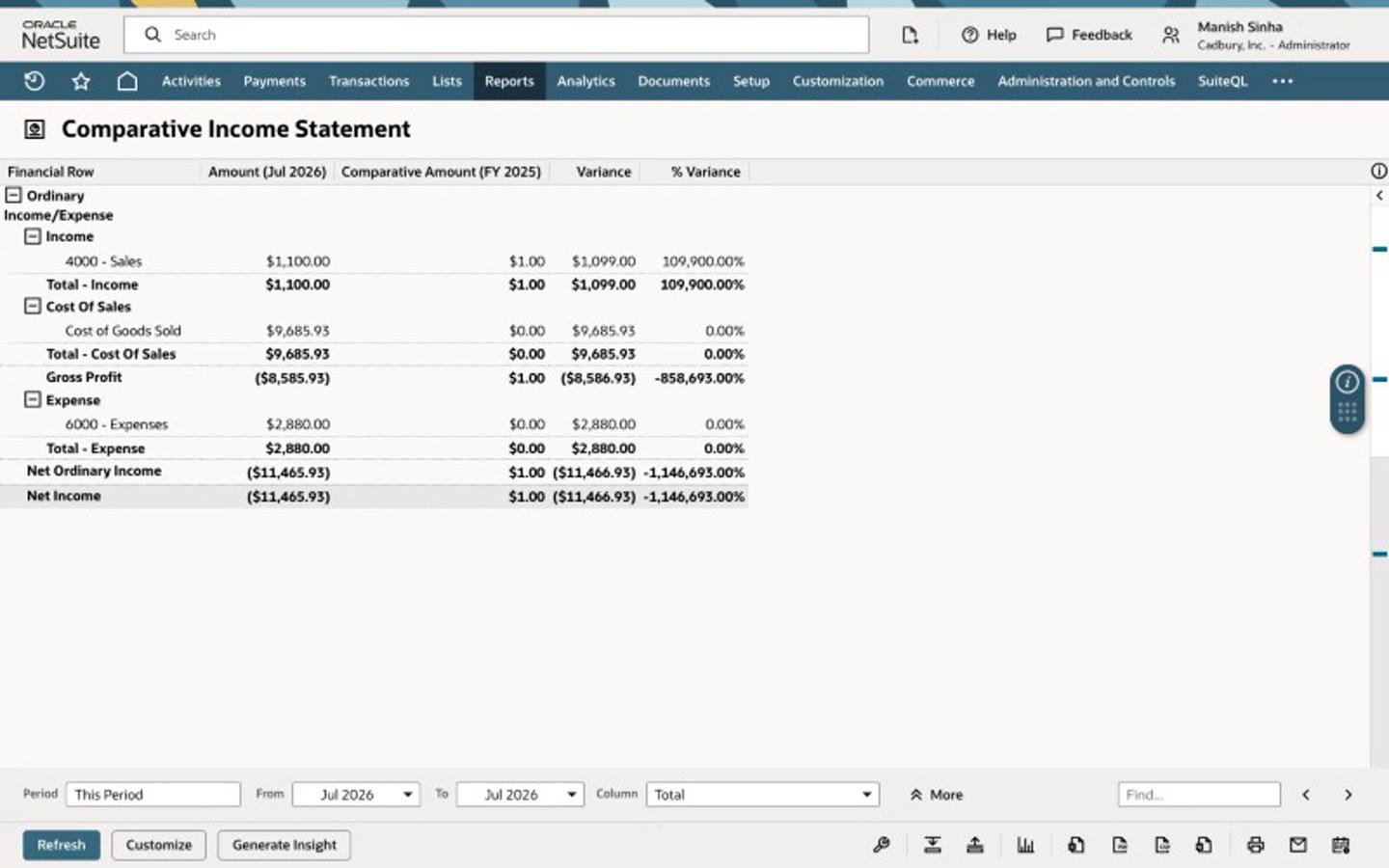Collapse the Income section
1389x868 pixels.
pos(32,236)
